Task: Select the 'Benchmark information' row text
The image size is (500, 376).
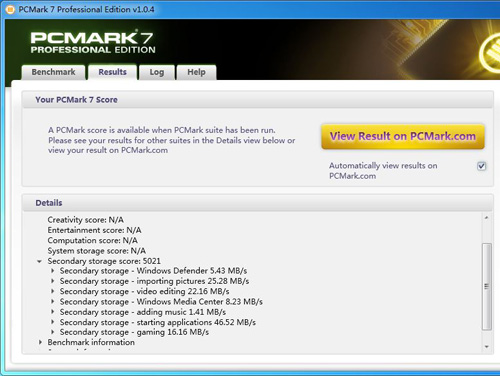Action: coord(91,342)
